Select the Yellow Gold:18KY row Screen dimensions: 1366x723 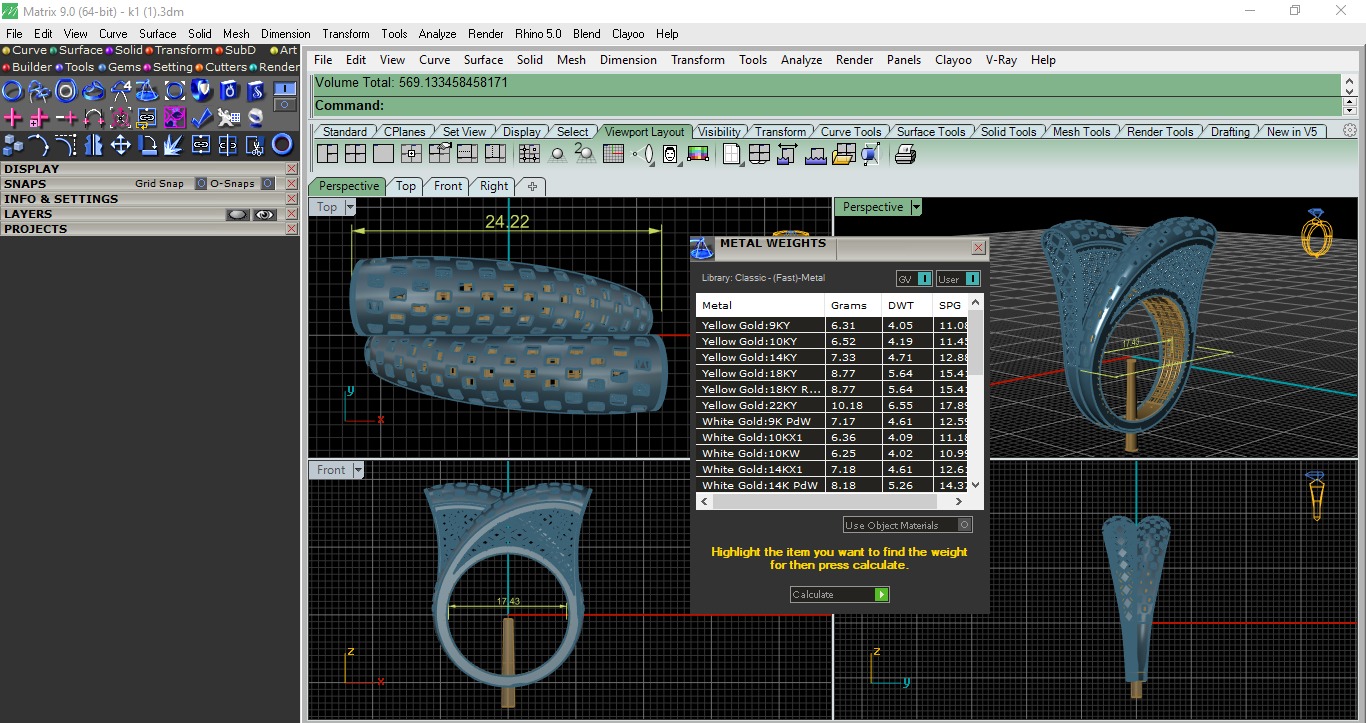click(x=832, y=373)
